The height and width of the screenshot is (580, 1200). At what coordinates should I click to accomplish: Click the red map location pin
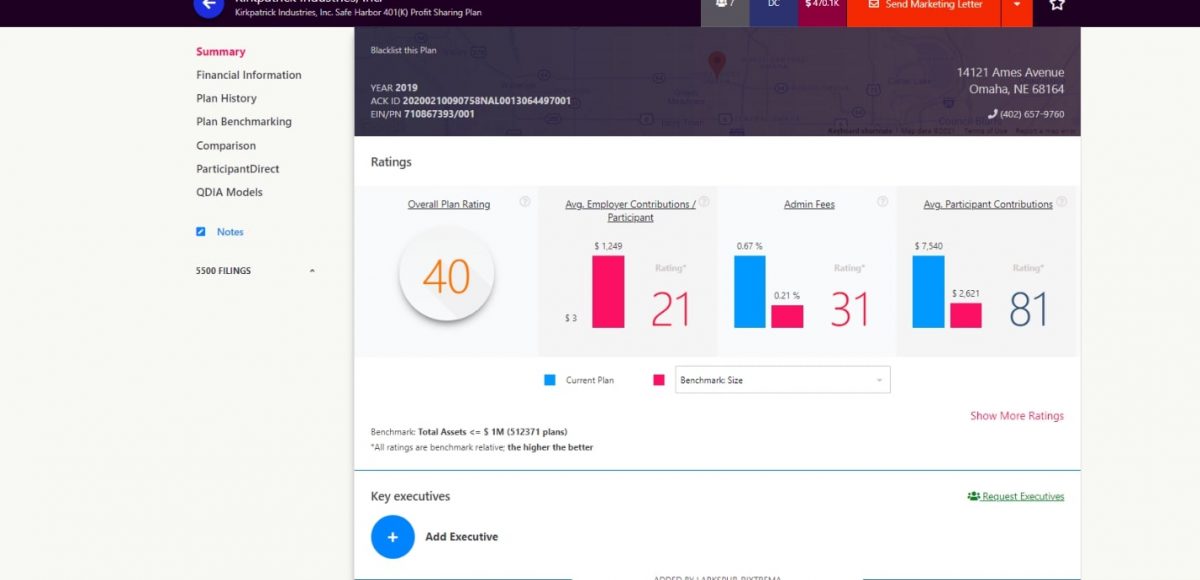pyautogui.click(x=716, y=65)
